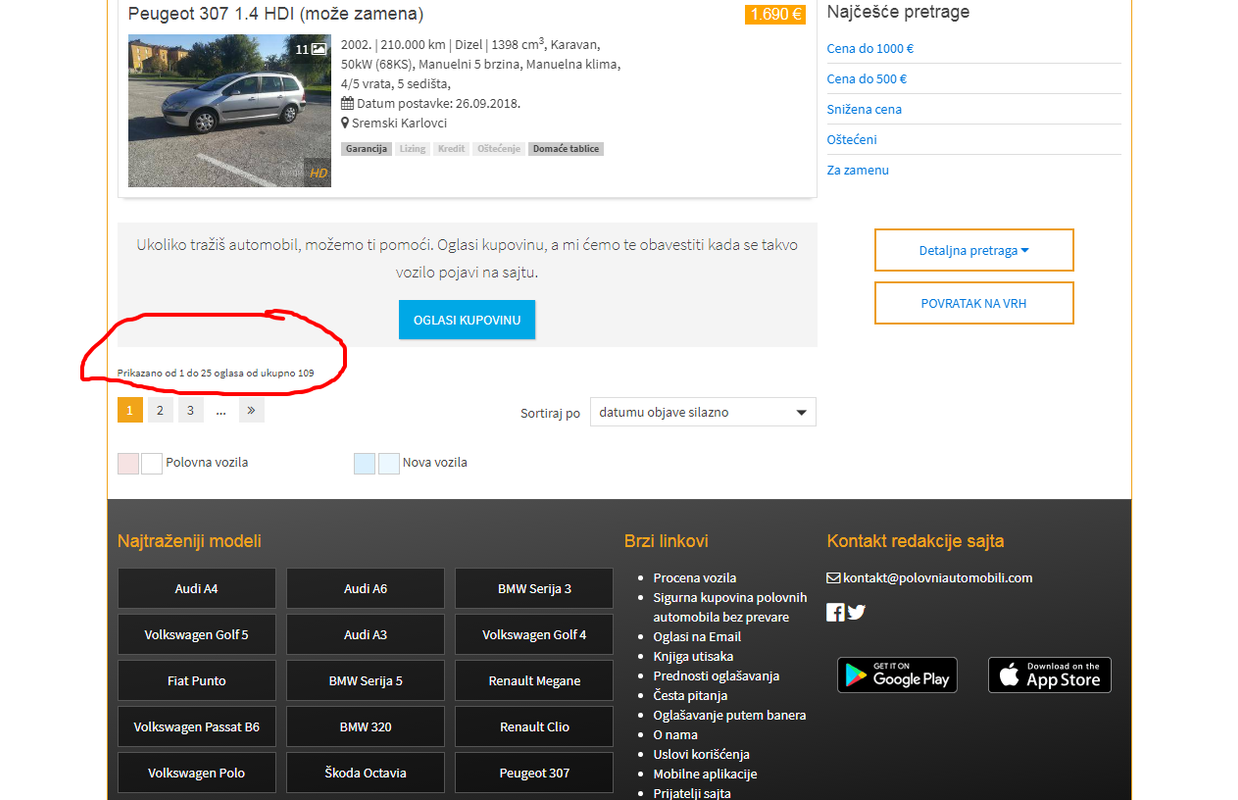Viewport: 1238px width, 800px height.
Task: Click the white swatch beside Polovna vozila
Action: pyautogui.click(x=152, y=463)
